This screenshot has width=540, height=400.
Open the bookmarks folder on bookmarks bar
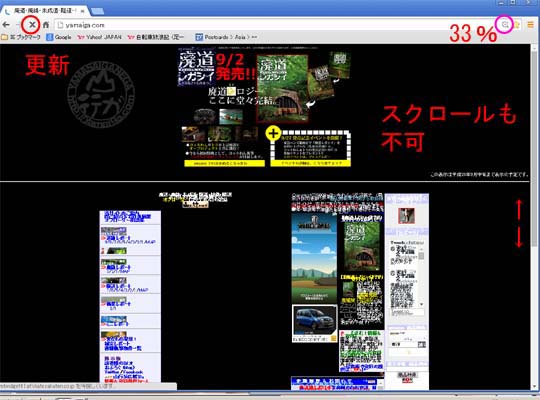21,37
